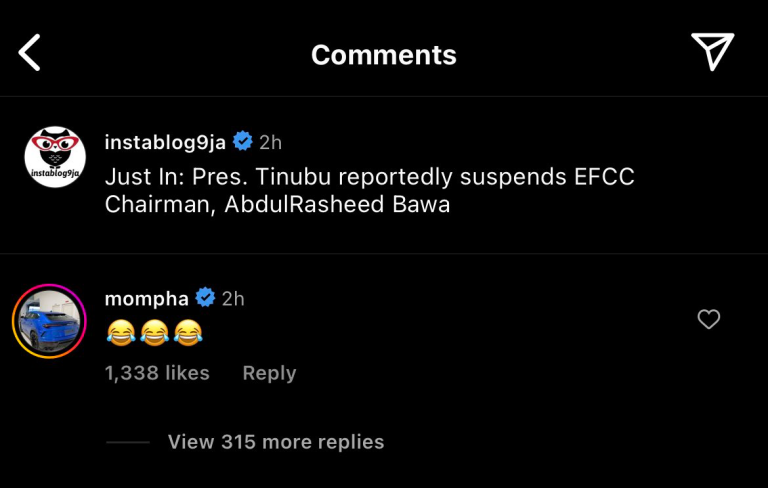This screenshot has height=488, width=768.
Task: Click the verified badge beside mompha
Action: [x=206, y=298]
